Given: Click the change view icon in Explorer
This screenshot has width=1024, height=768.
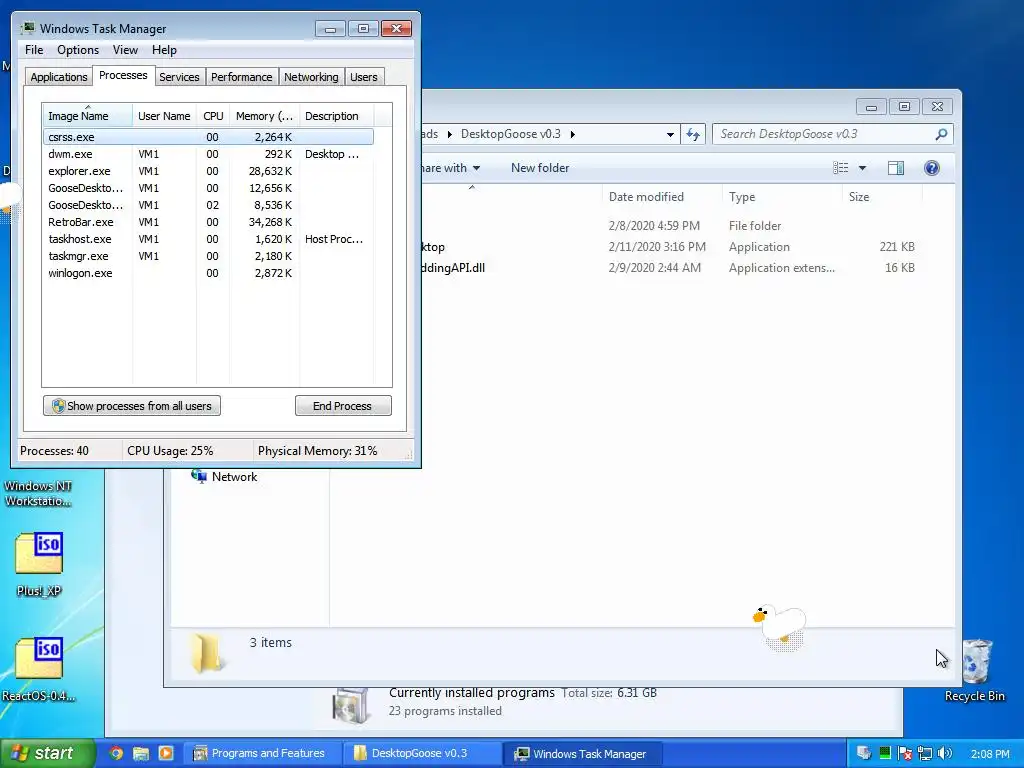Looking at the screenshot, I should click(840, 168).
